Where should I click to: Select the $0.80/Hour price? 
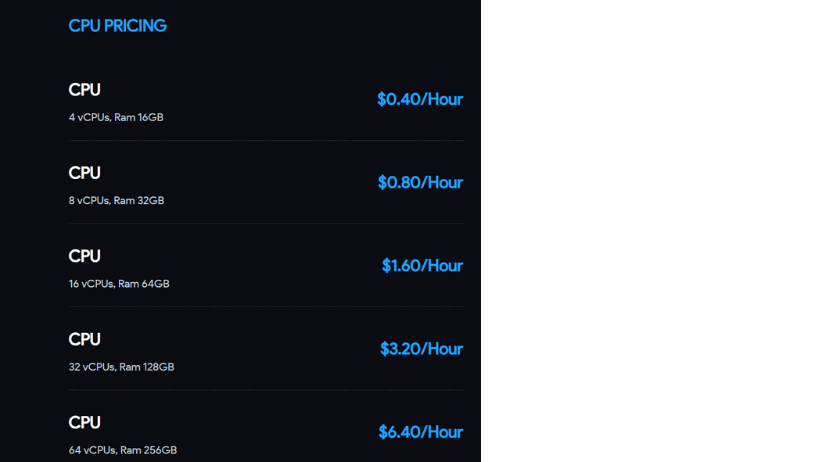point(420,183)
